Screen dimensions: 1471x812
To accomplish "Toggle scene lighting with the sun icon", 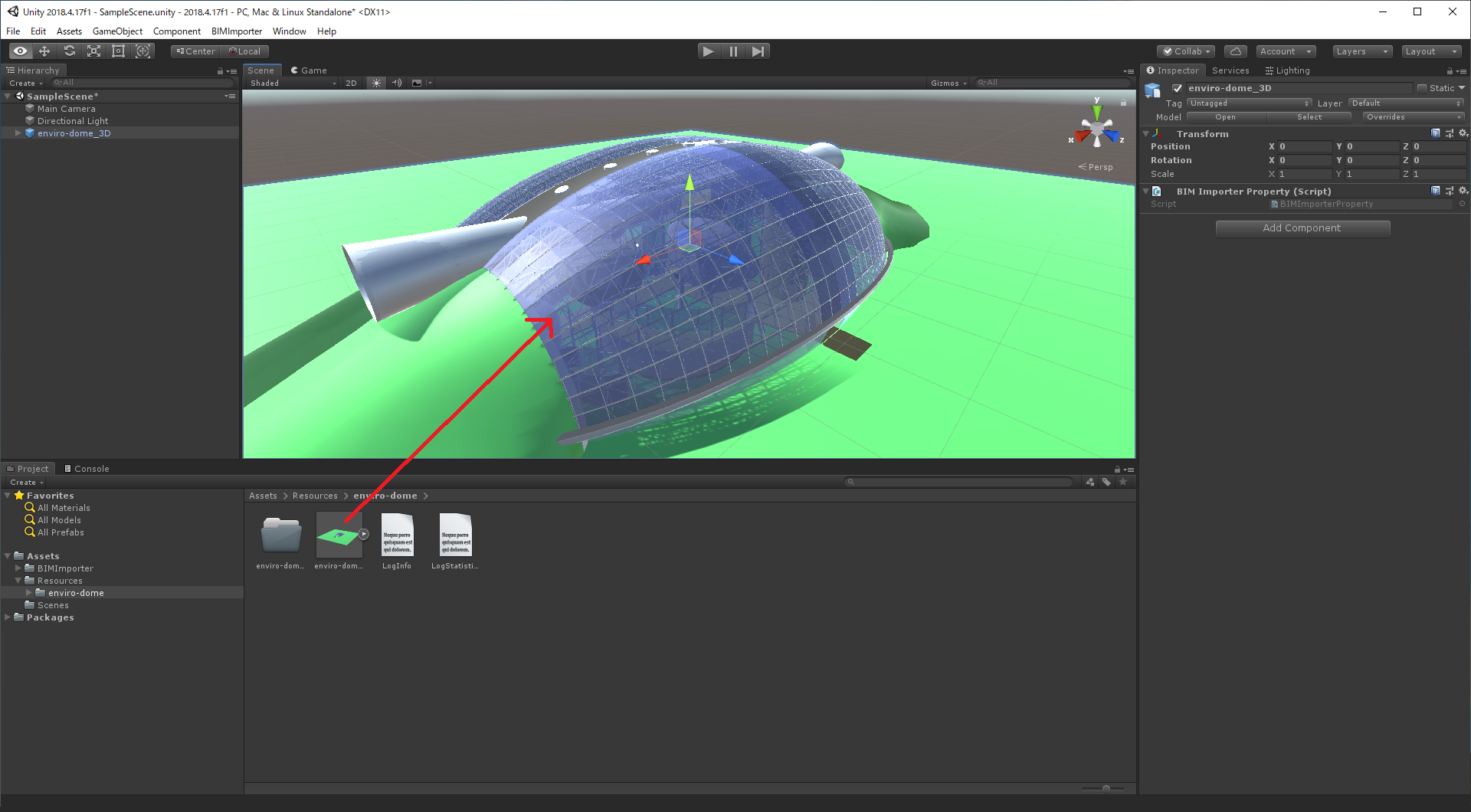I will point(376,83).
